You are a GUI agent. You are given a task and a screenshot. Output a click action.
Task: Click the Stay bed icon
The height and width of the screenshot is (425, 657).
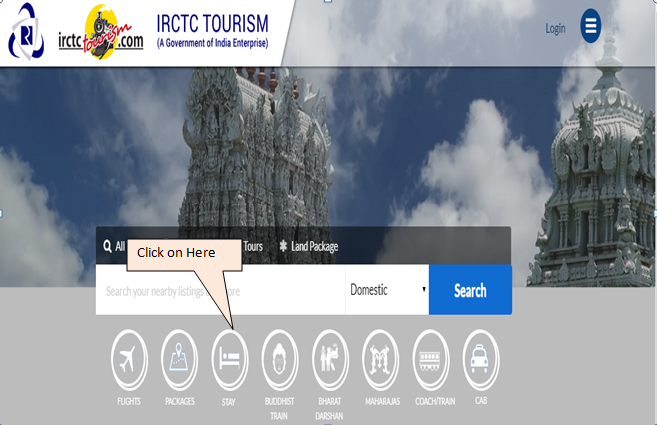(x=229, y=360)
